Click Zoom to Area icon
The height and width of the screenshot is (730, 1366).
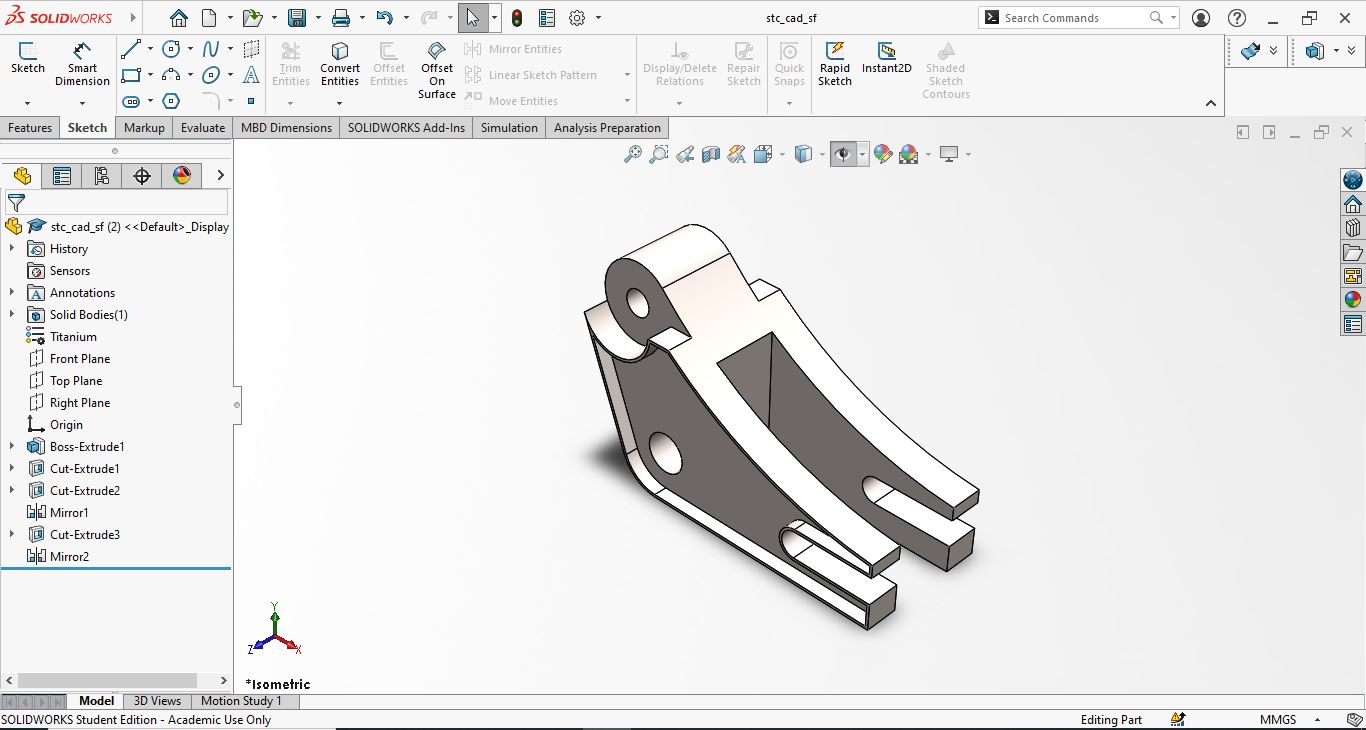click(x=659, y=154)
